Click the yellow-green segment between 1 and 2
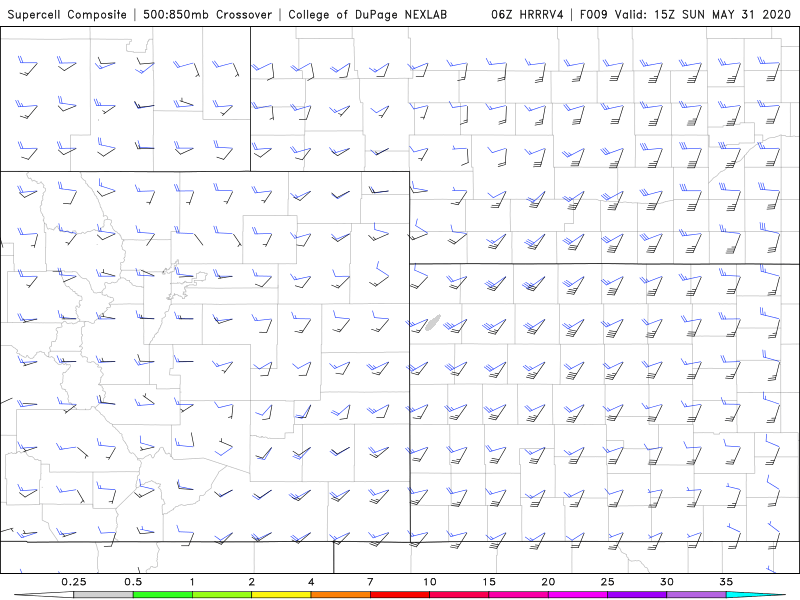The image size is (800, 600). [x=222, y=595]
